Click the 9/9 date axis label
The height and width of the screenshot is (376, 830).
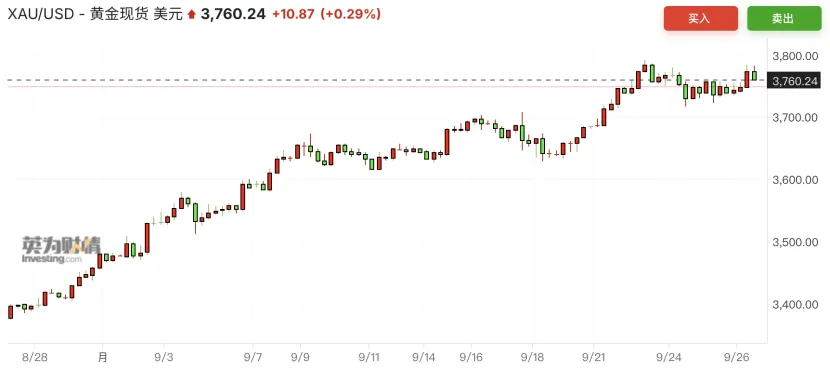coord(300,357)
